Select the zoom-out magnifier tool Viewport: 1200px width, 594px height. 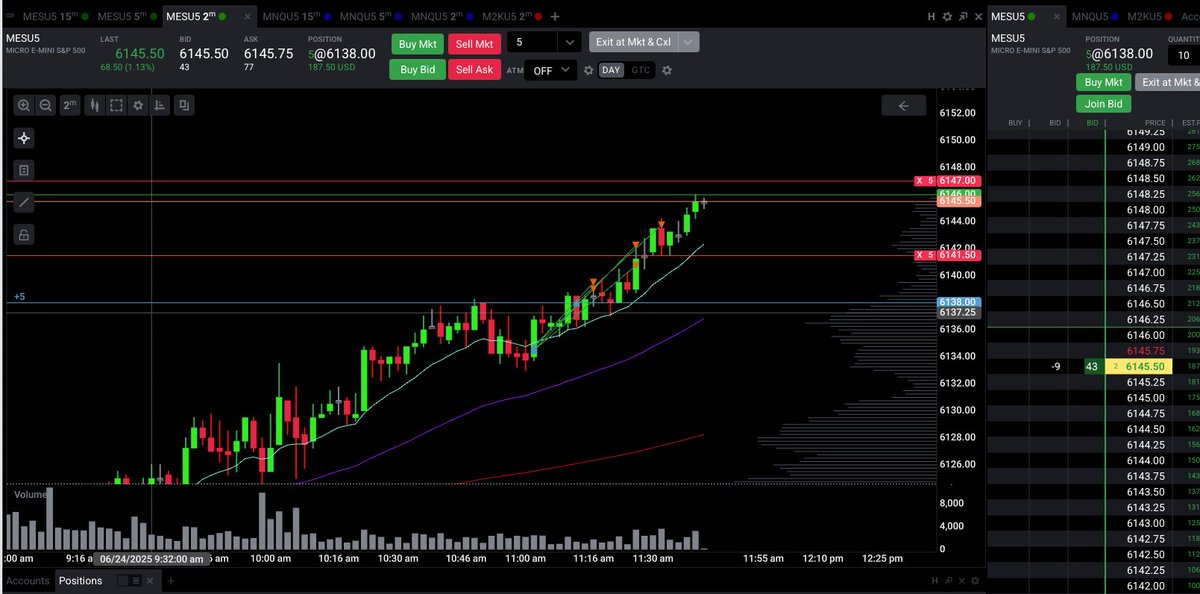46,104
